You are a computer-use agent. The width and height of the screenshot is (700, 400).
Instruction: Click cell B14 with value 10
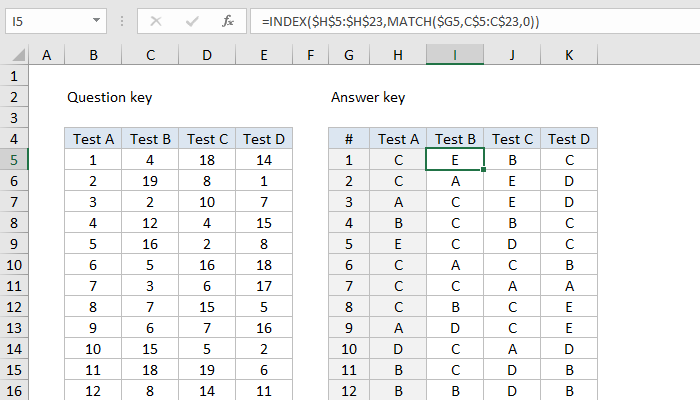pyautogui.click(x=93, y=349)
